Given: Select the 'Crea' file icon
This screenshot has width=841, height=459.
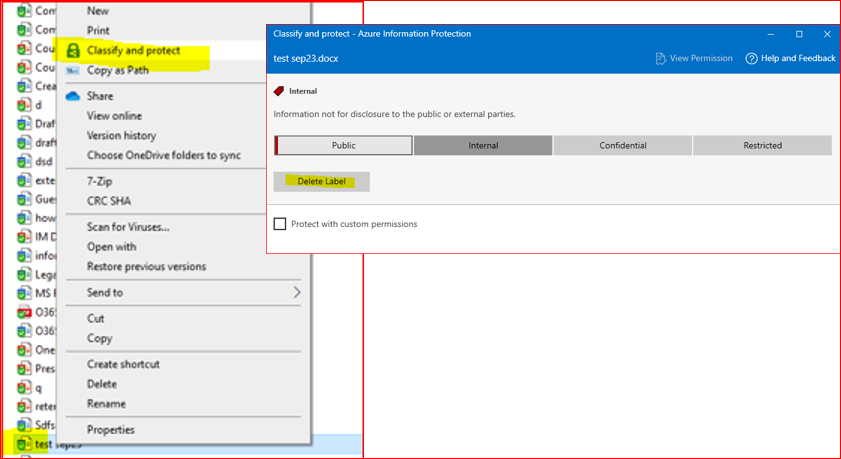Looking at the screenshot, I should tap(24, 86).
